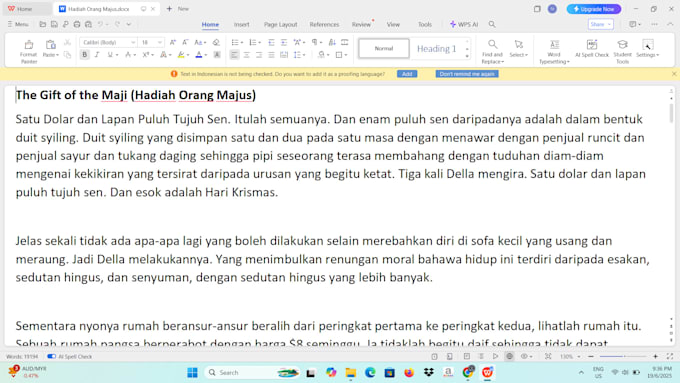Click the full screen icon in status bar

point(670,357)
